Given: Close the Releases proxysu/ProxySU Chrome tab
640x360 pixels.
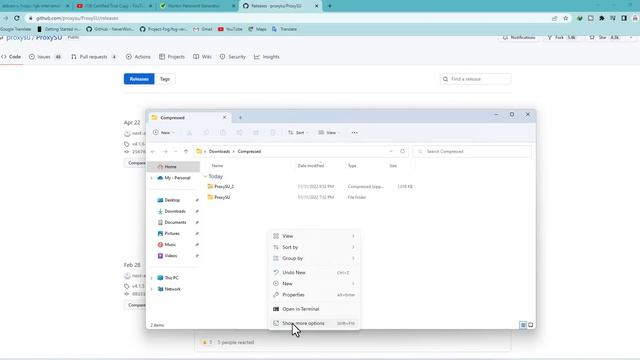Looking at the screenshot, I should point(316,6).
